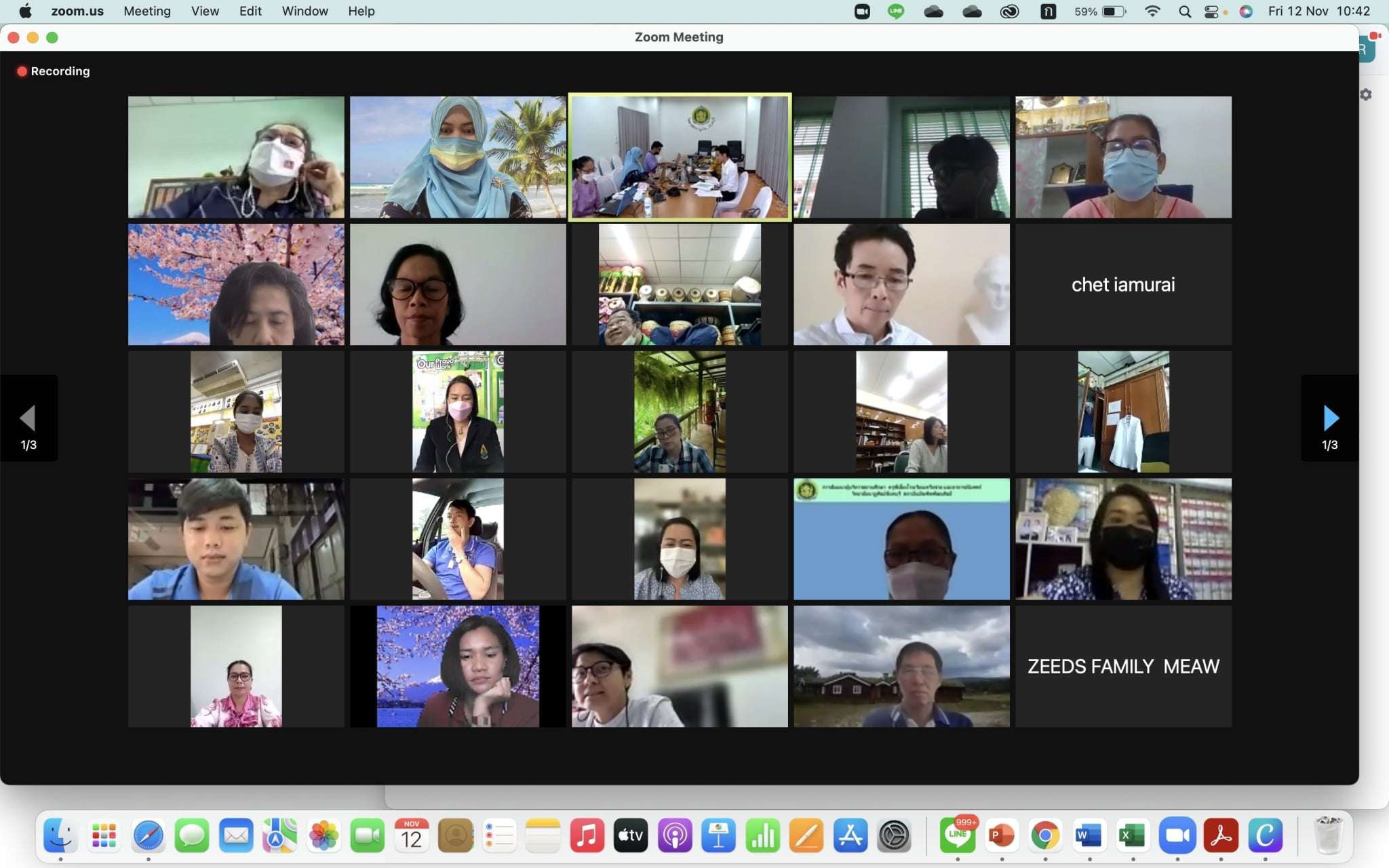This screenshot has width=1389, height=868.
Task: Go to previous page of participants
Action: (x=28, y=418)
